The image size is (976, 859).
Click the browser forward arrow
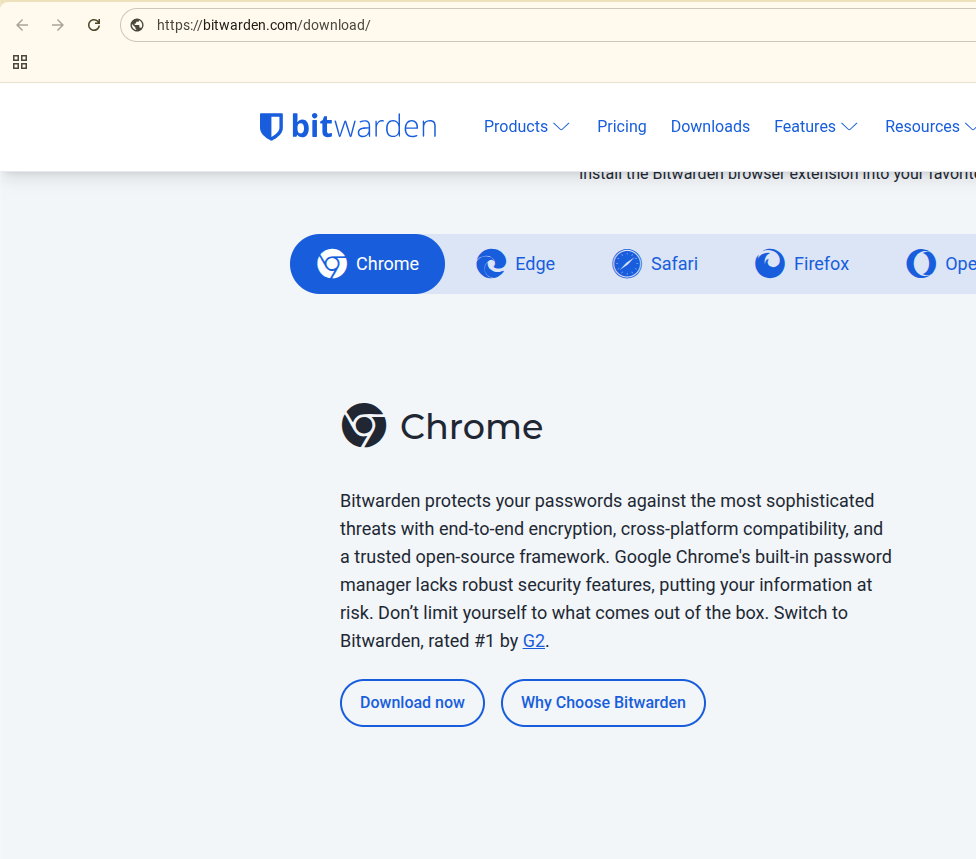click(58, 25)
